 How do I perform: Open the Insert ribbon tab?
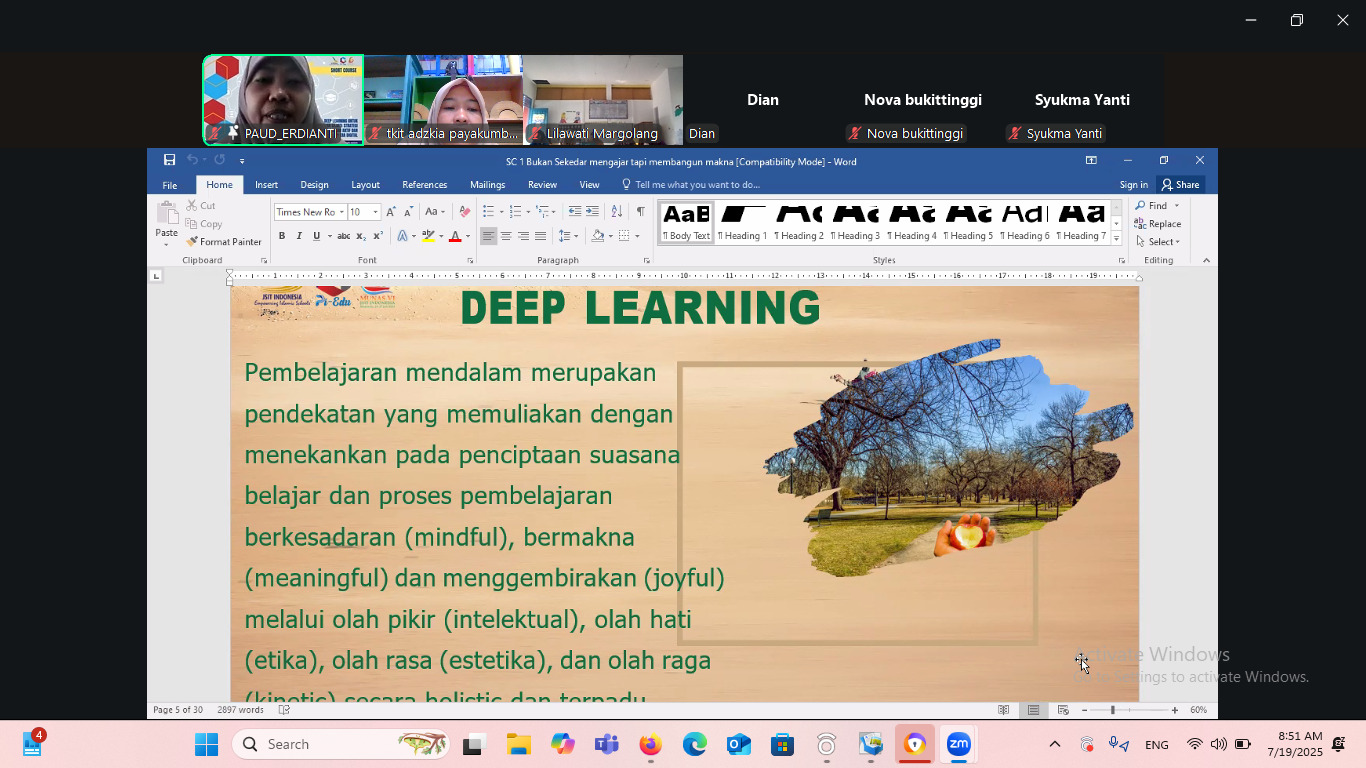266,185
